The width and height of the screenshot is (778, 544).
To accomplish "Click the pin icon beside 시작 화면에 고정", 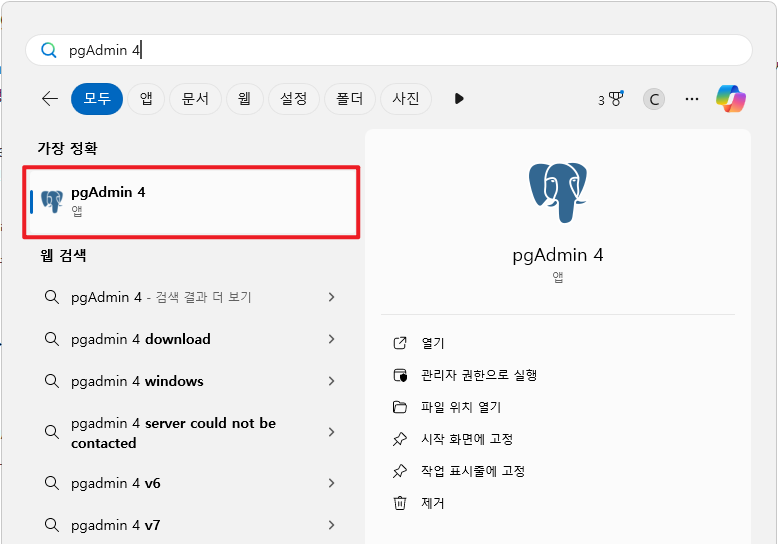I will tap(400, 439).
